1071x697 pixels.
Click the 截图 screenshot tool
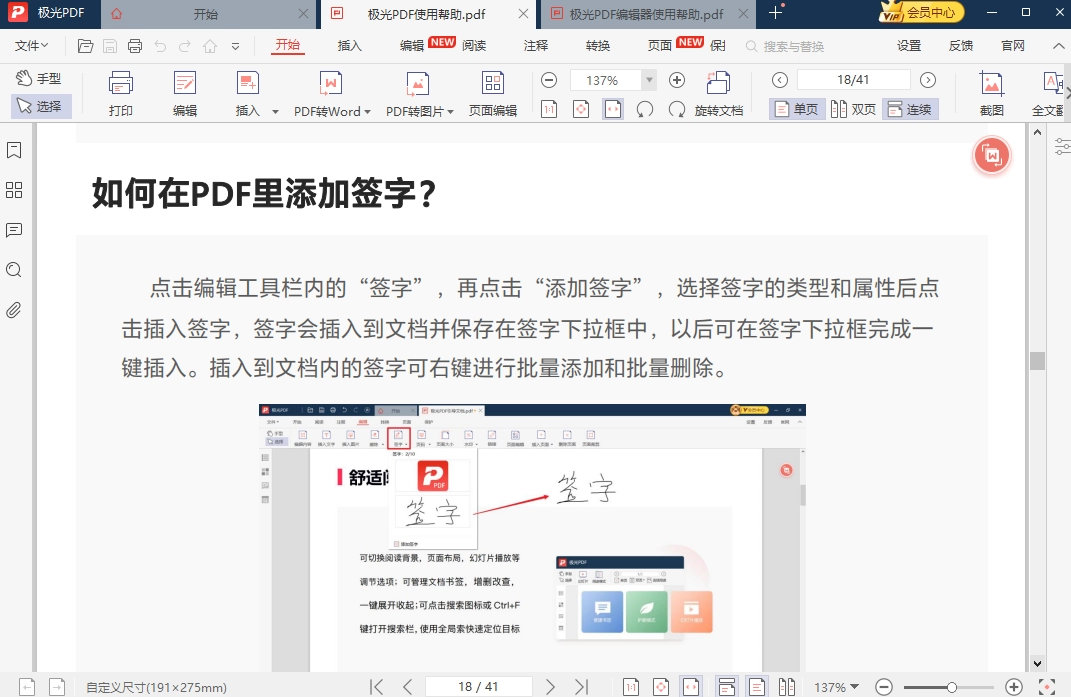pyautogui.click(x=991, y=94)
